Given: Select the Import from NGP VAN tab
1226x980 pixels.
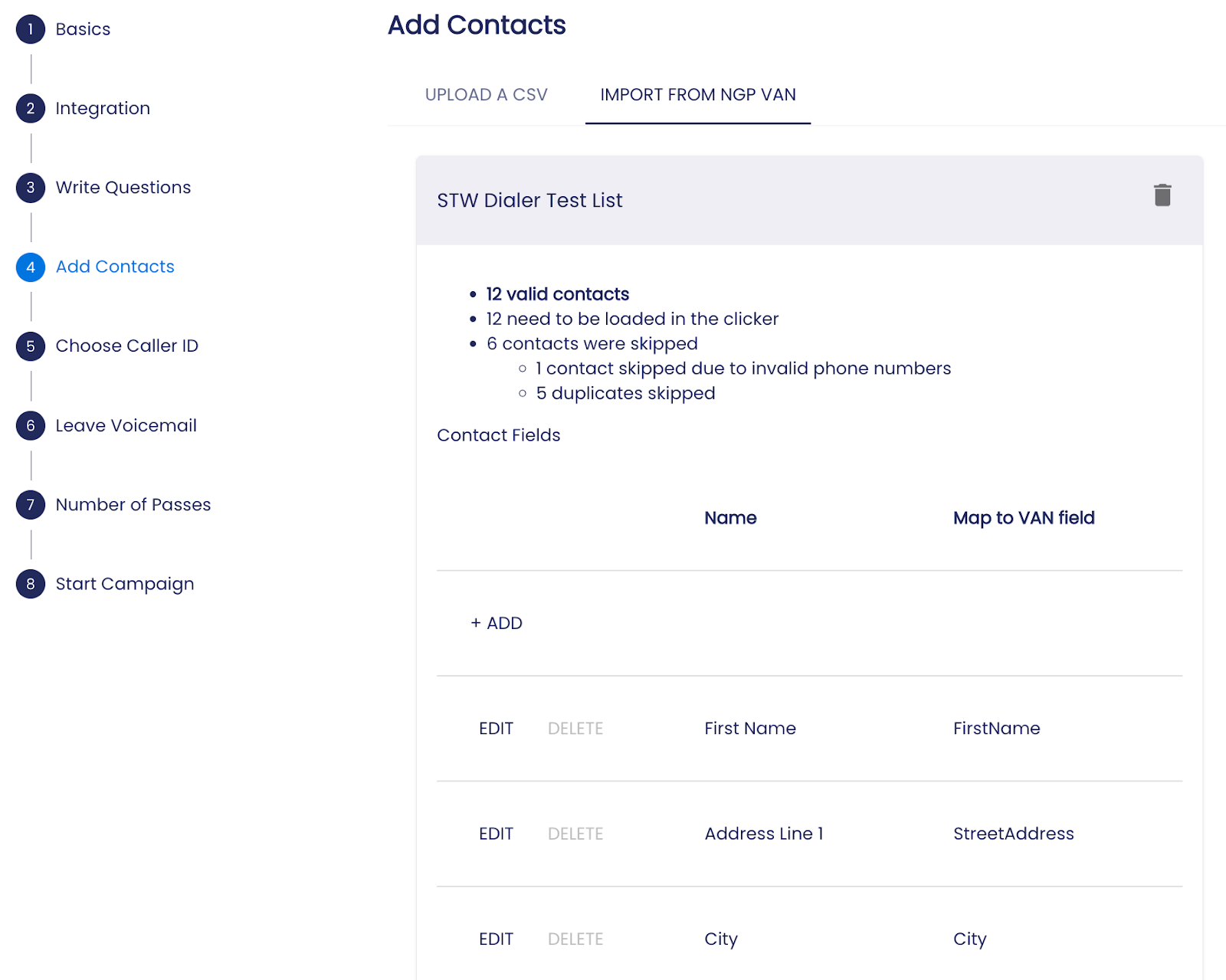Looking at the screenshot, I should 698,95.
